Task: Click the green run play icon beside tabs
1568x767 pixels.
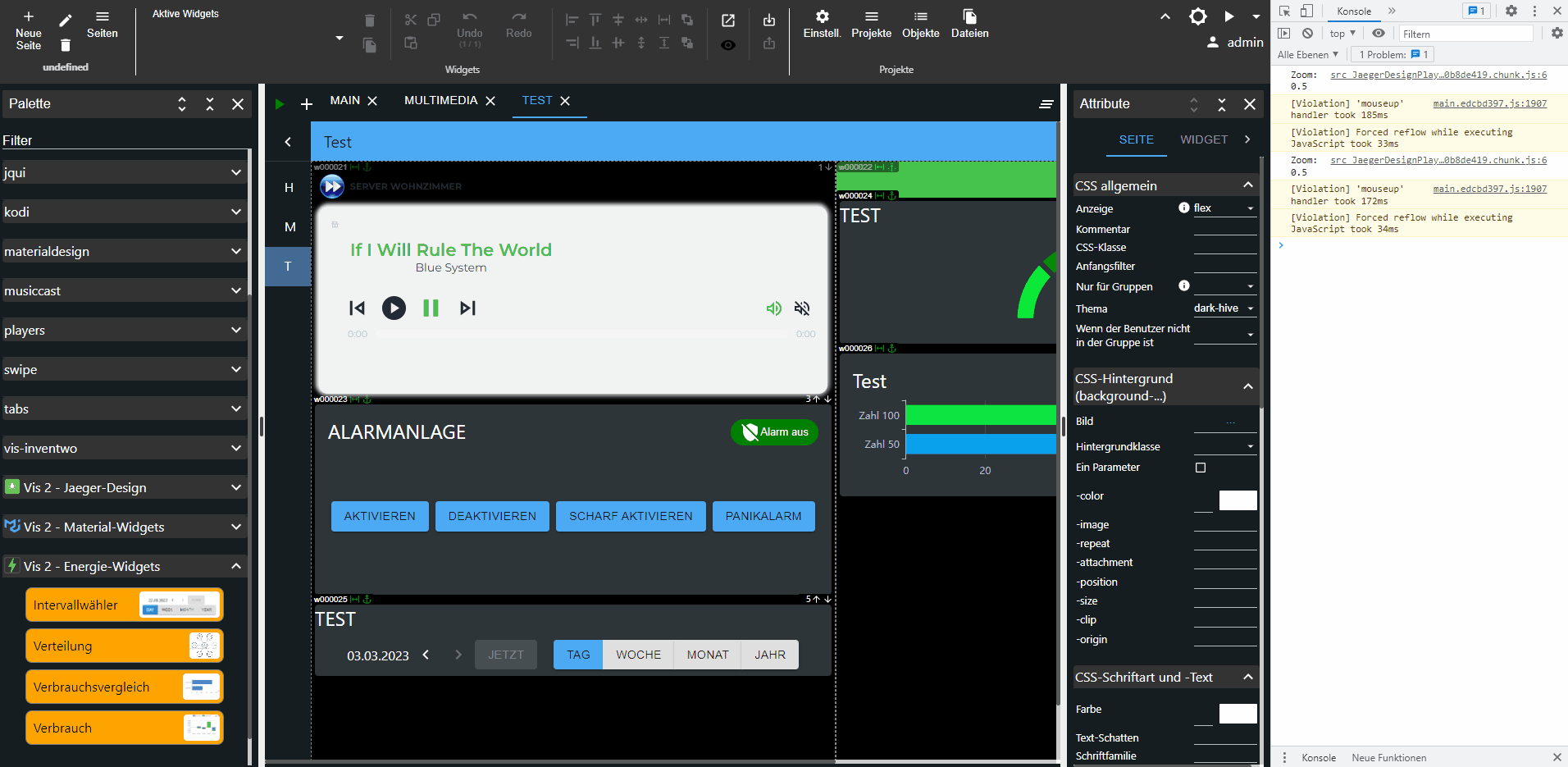Action: tap(280, 104)
